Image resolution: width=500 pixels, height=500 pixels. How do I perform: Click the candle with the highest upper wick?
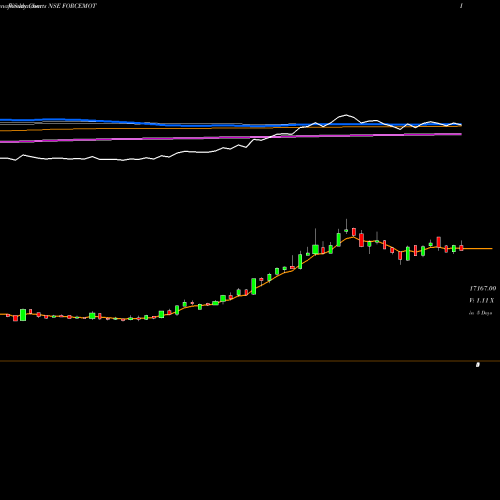pos(346,227)
